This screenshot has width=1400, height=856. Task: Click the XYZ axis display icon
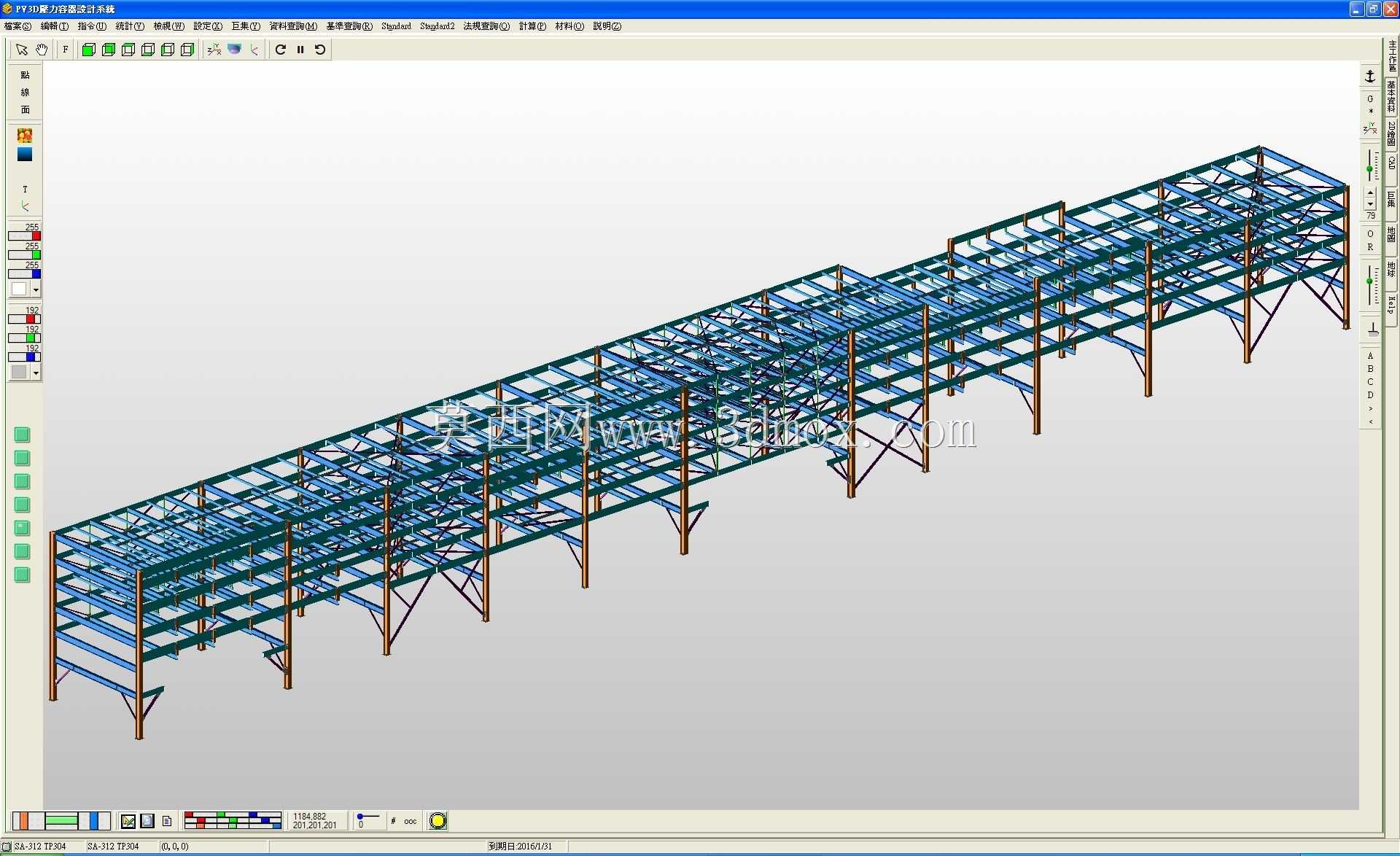(214, 50)
